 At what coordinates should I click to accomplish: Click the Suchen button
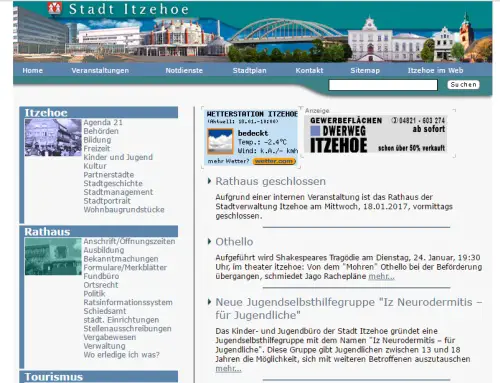point(463,85)
